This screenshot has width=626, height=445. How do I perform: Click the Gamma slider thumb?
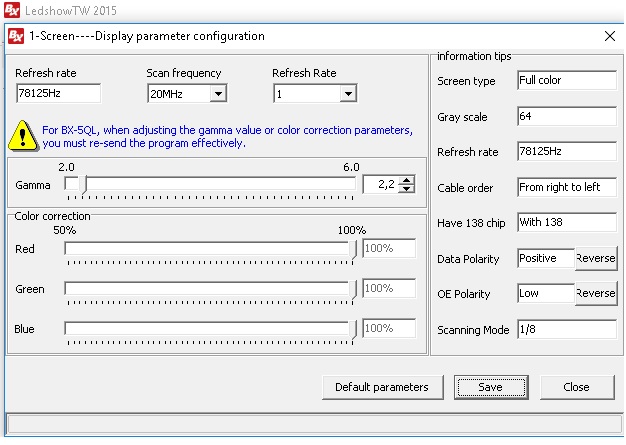83,185
